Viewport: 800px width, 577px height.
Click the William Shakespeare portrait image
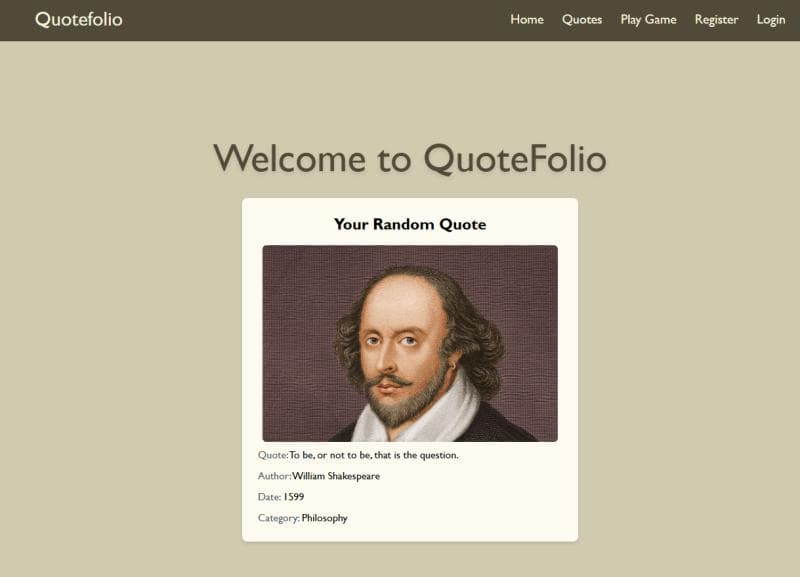(410, 343)
